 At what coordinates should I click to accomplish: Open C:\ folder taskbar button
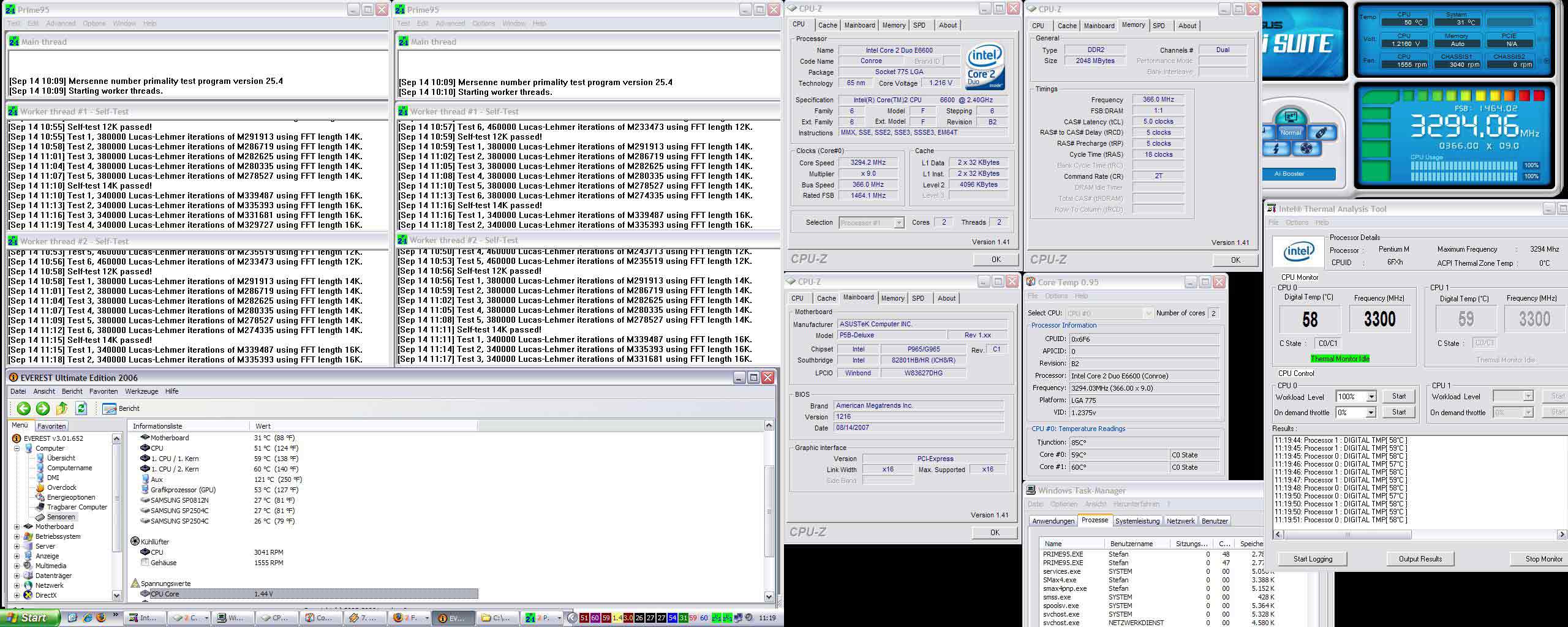point(498,618)
